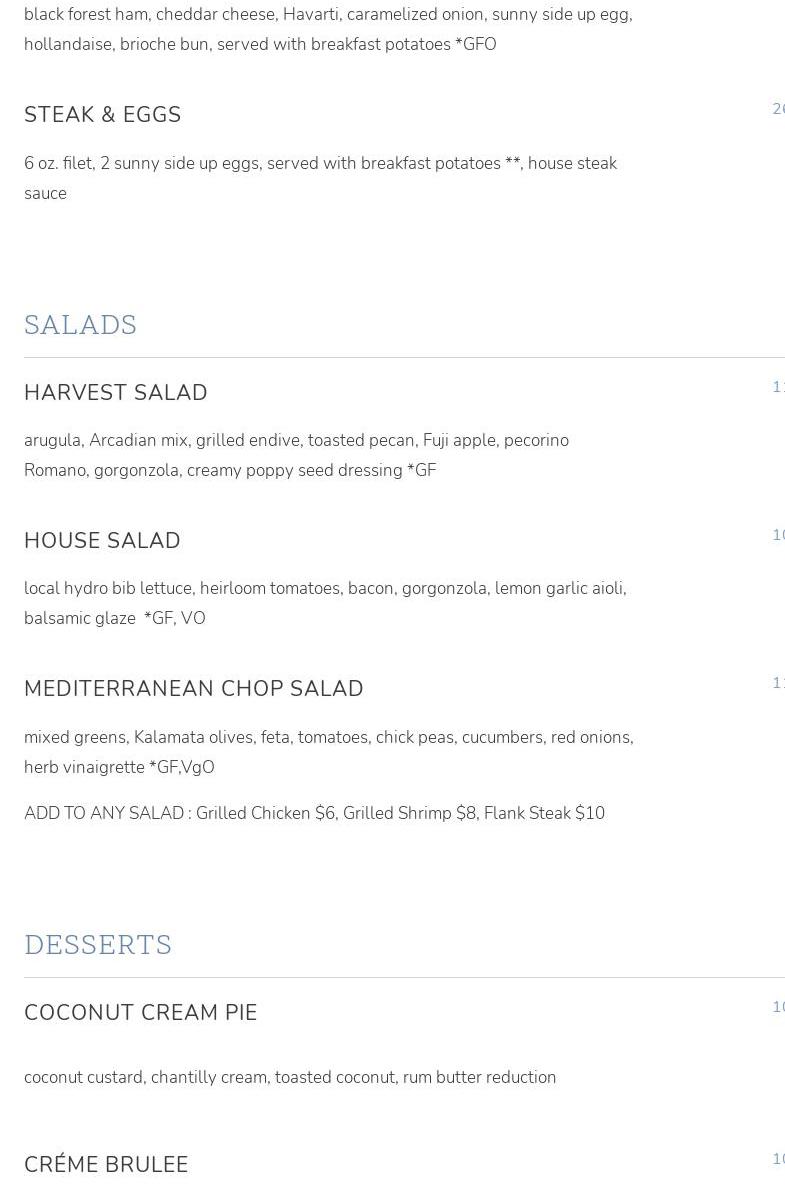The height and width of the screenshot is (1198, 785).
Task: Click the price next to Harvest Salad
Action: (x=778, y=387)
